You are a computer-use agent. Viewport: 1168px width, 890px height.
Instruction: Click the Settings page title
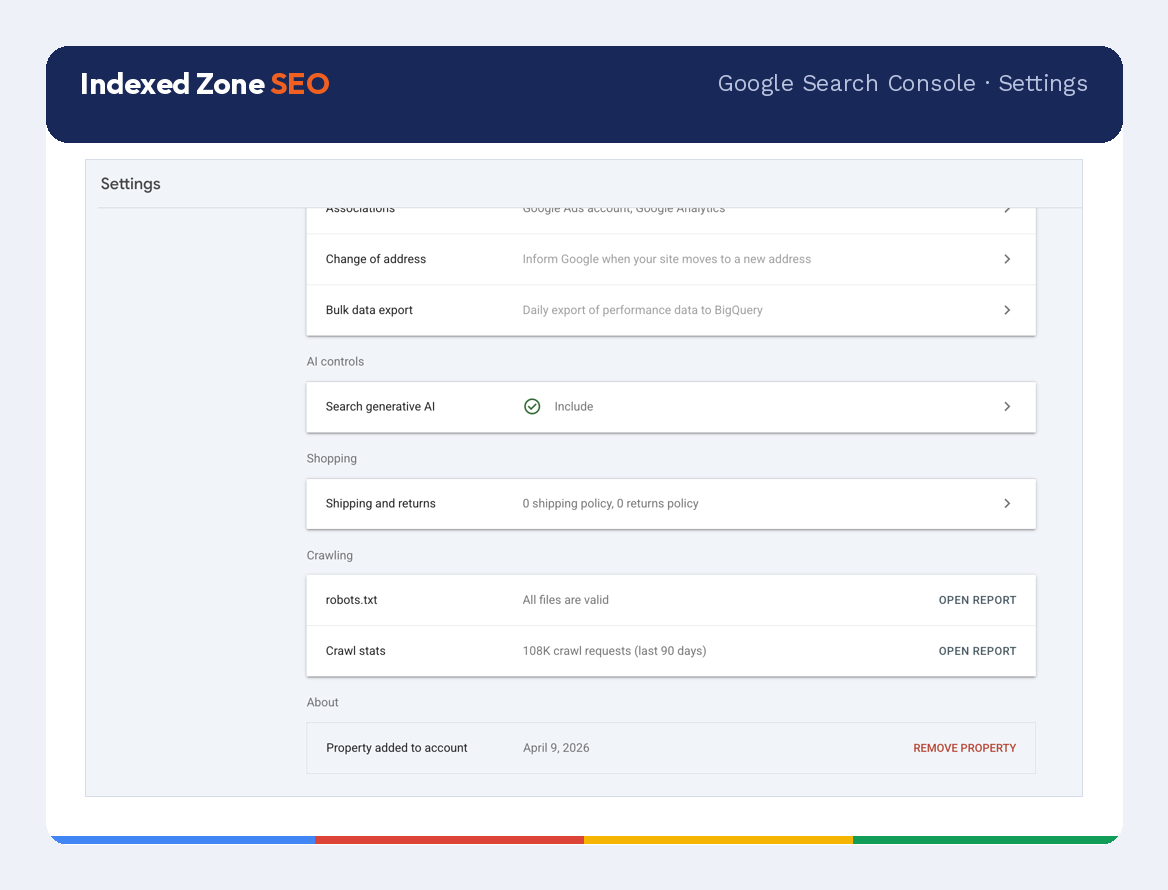click(x=130, y=184)
